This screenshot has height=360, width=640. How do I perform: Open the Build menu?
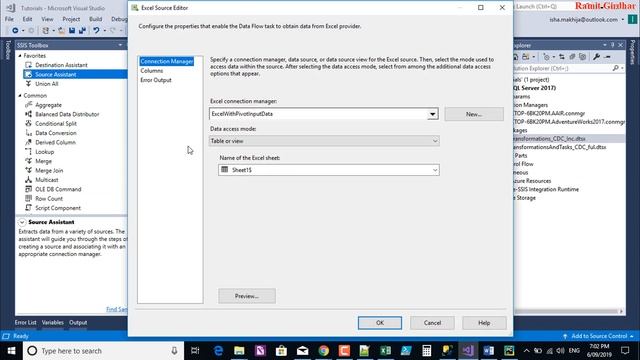tap(96, 19)
